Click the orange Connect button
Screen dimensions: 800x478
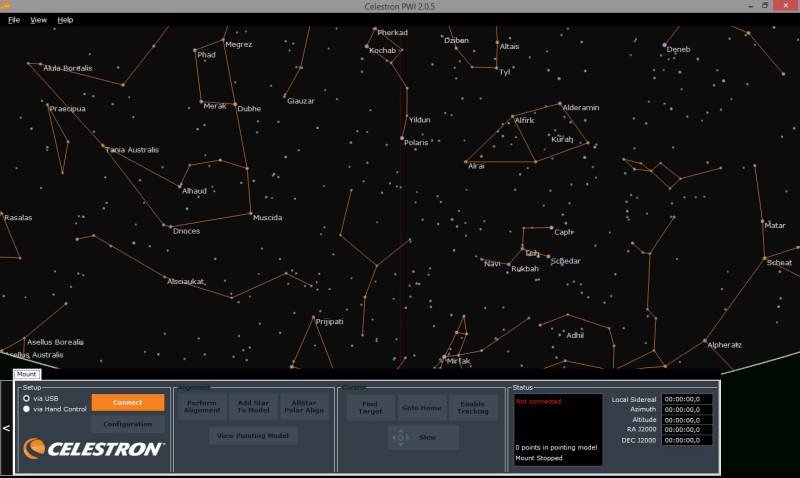128,402
